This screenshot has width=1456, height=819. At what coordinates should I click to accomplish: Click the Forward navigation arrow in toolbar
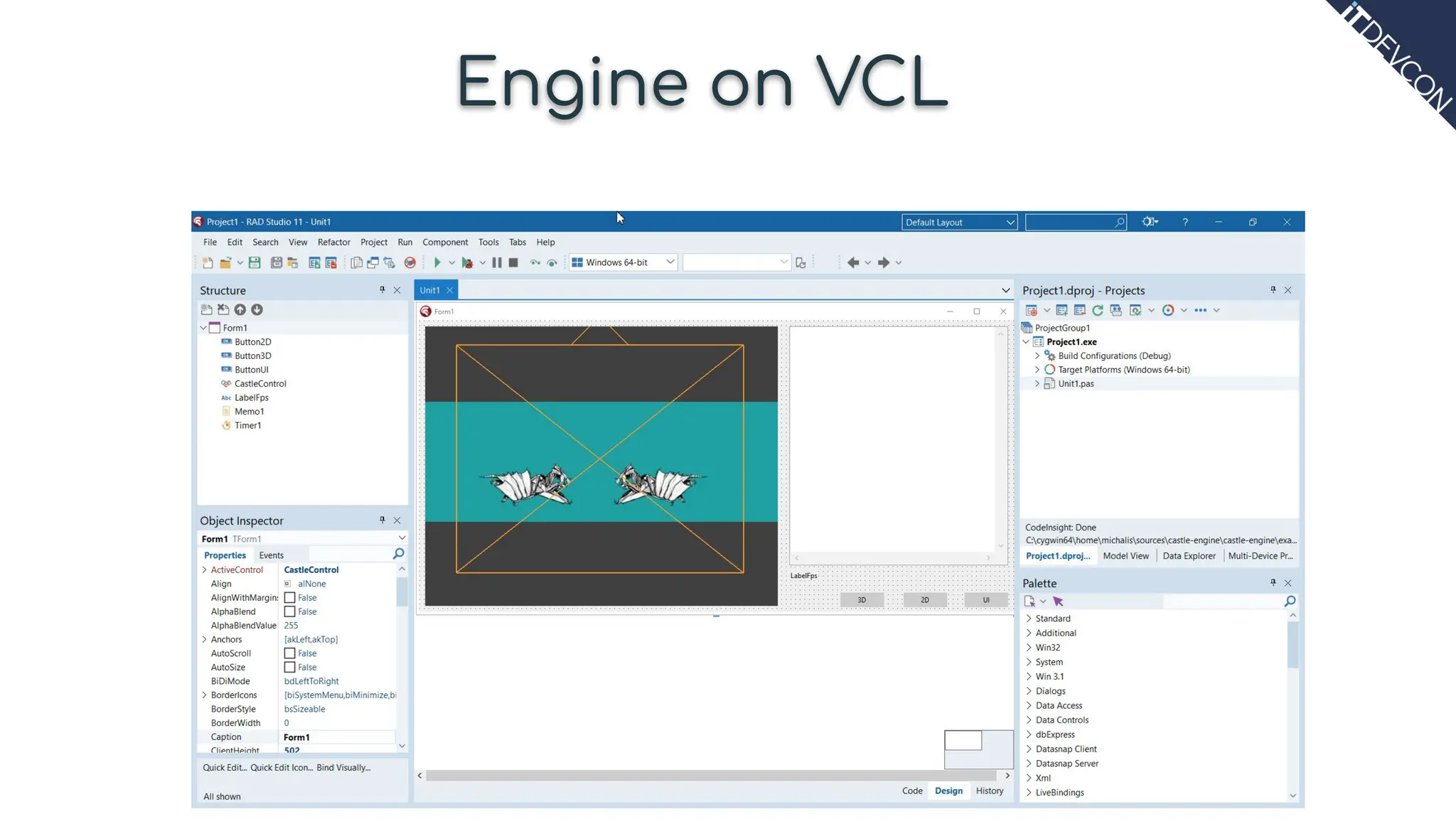click(884, 262)
